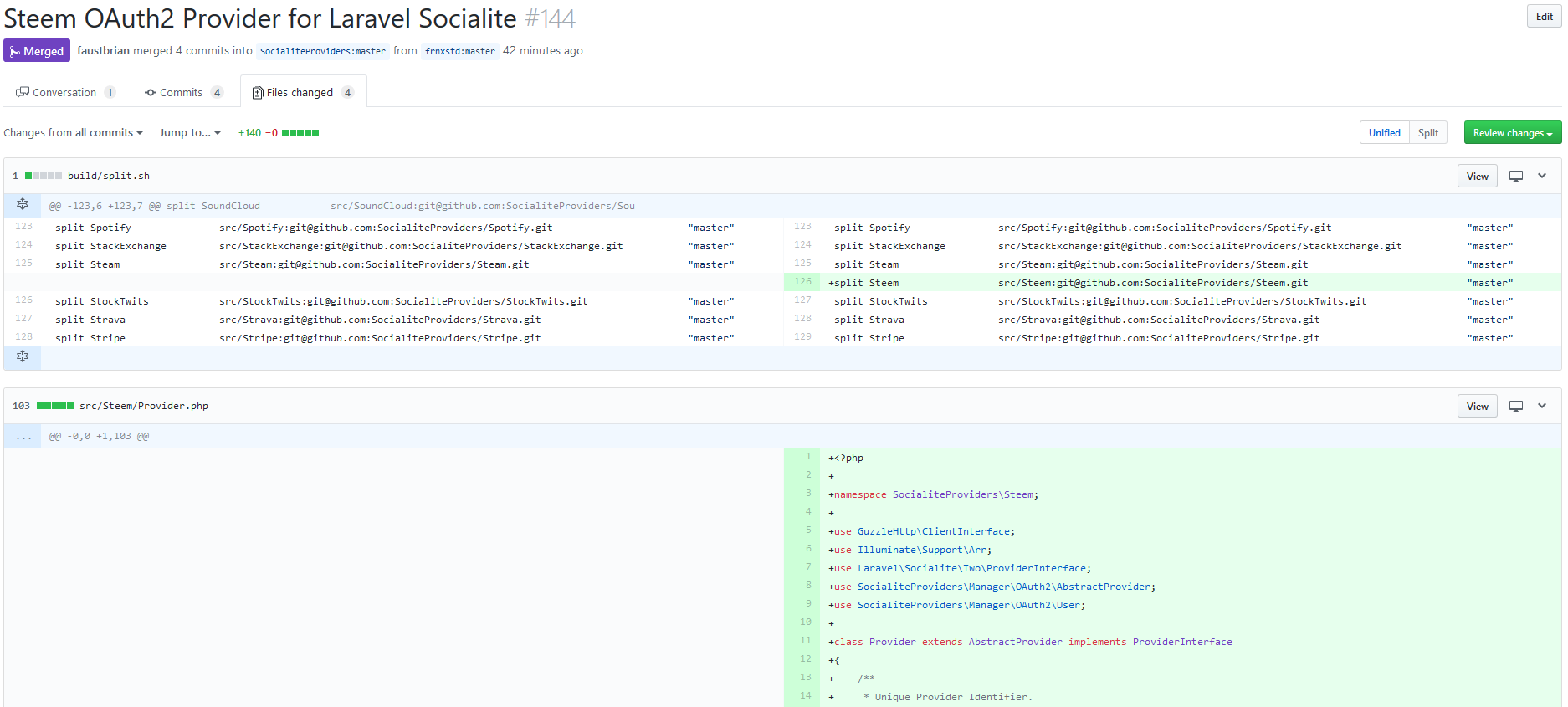Click diffstat blocks beside Provider.php line count
This screenshot has width=1568, height=707.
tap(55, 406)
